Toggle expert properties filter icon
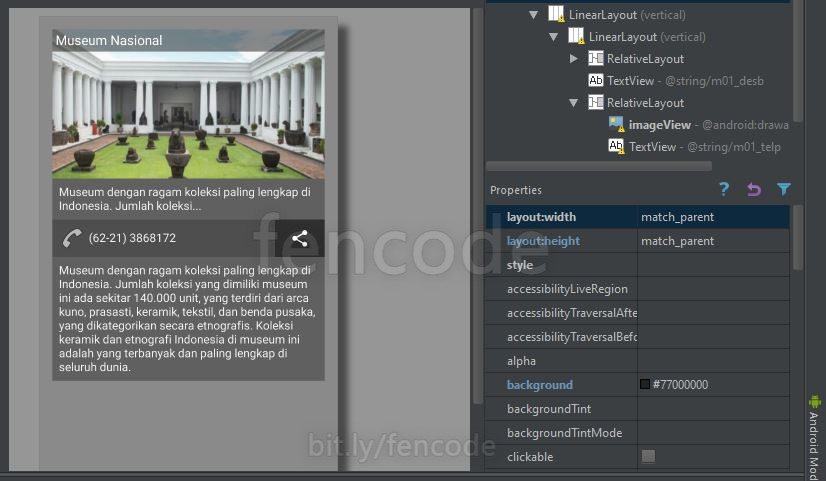Viewport: 826px width, 481px height. click(783, 189)
